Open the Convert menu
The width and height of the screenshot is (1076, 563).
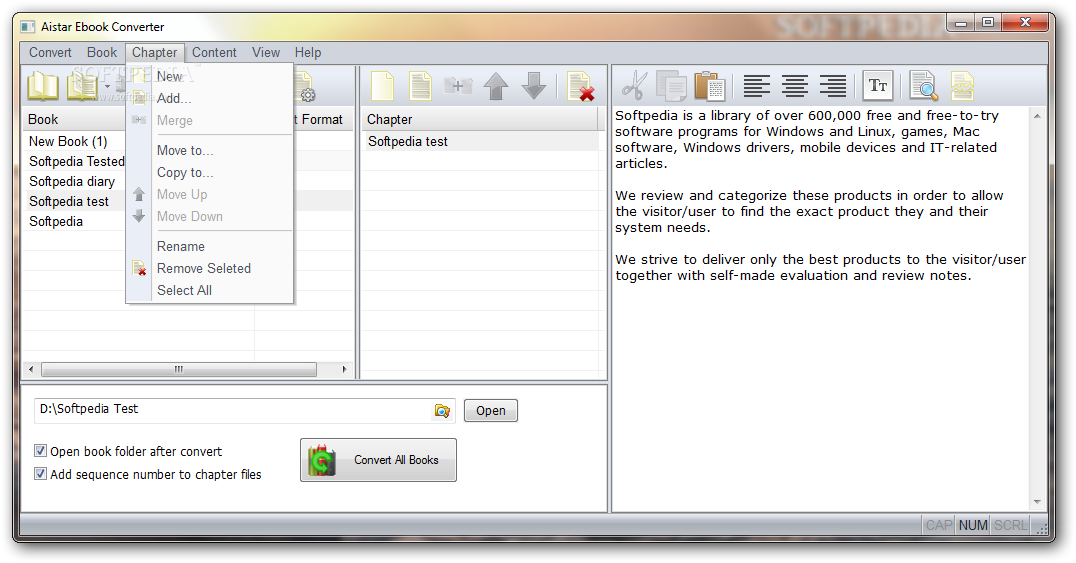point(50,52)
